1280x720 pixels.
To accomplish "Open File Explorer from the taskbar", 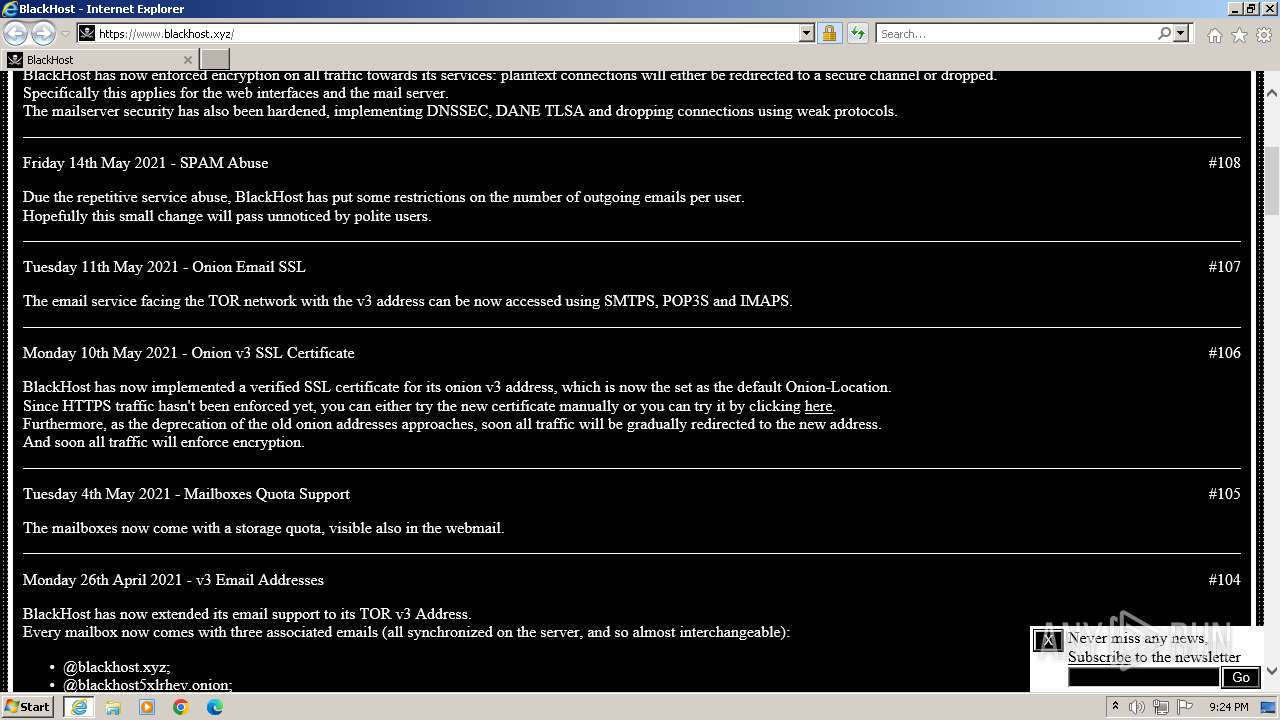I will (113, 706).
